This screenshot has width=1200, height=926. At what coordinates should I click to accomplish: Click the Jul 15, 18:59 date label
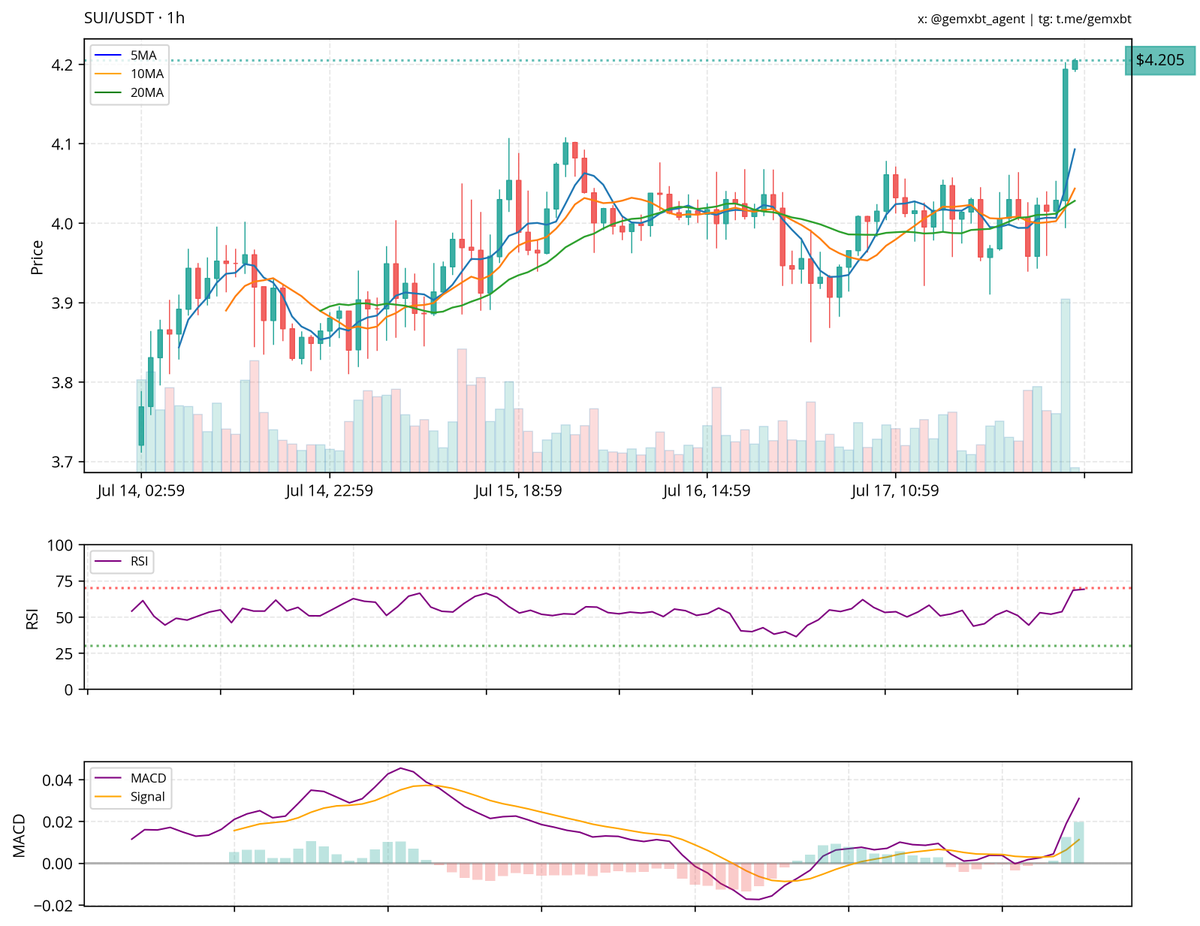pos(518,491)
